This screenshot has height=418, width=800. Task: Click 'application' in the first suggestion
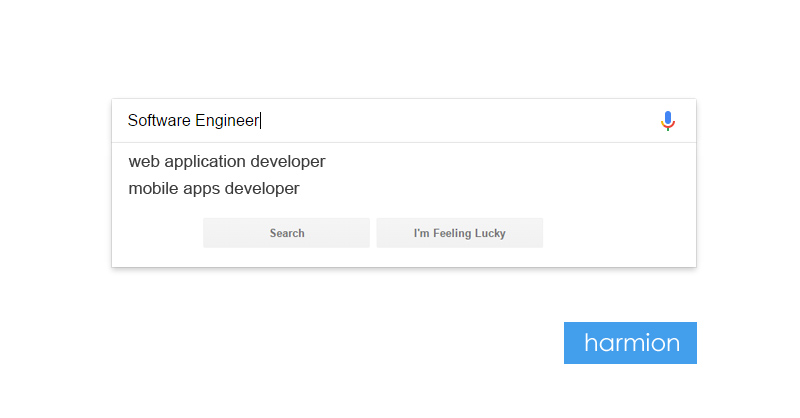pyautogui.click(x=205, y=162)
